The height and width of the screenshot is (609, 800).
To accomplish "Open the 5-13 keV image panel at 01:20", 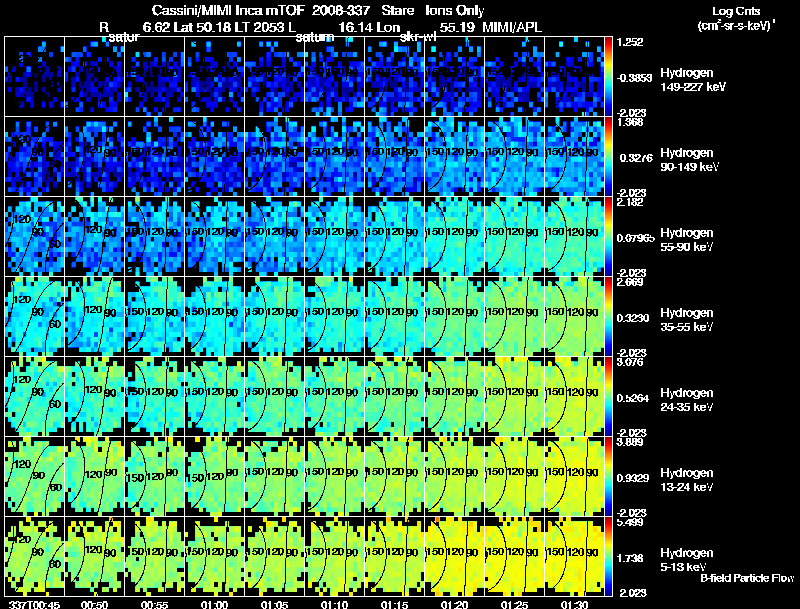I will pyautogui.click(x=454, y=556).
